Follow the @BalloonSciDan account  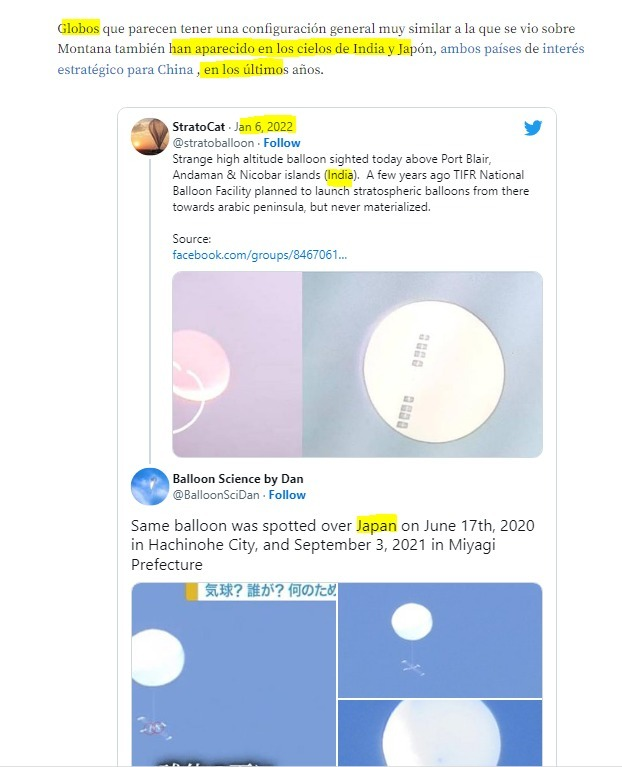[x=287, y=495]
